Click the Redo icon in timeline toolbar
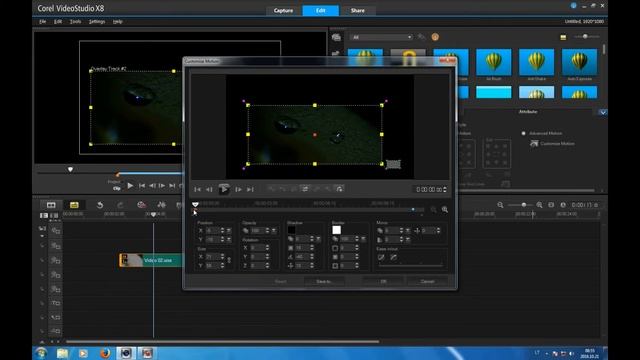Viewport: 640px width, 360px height. [x=120, y=205]
